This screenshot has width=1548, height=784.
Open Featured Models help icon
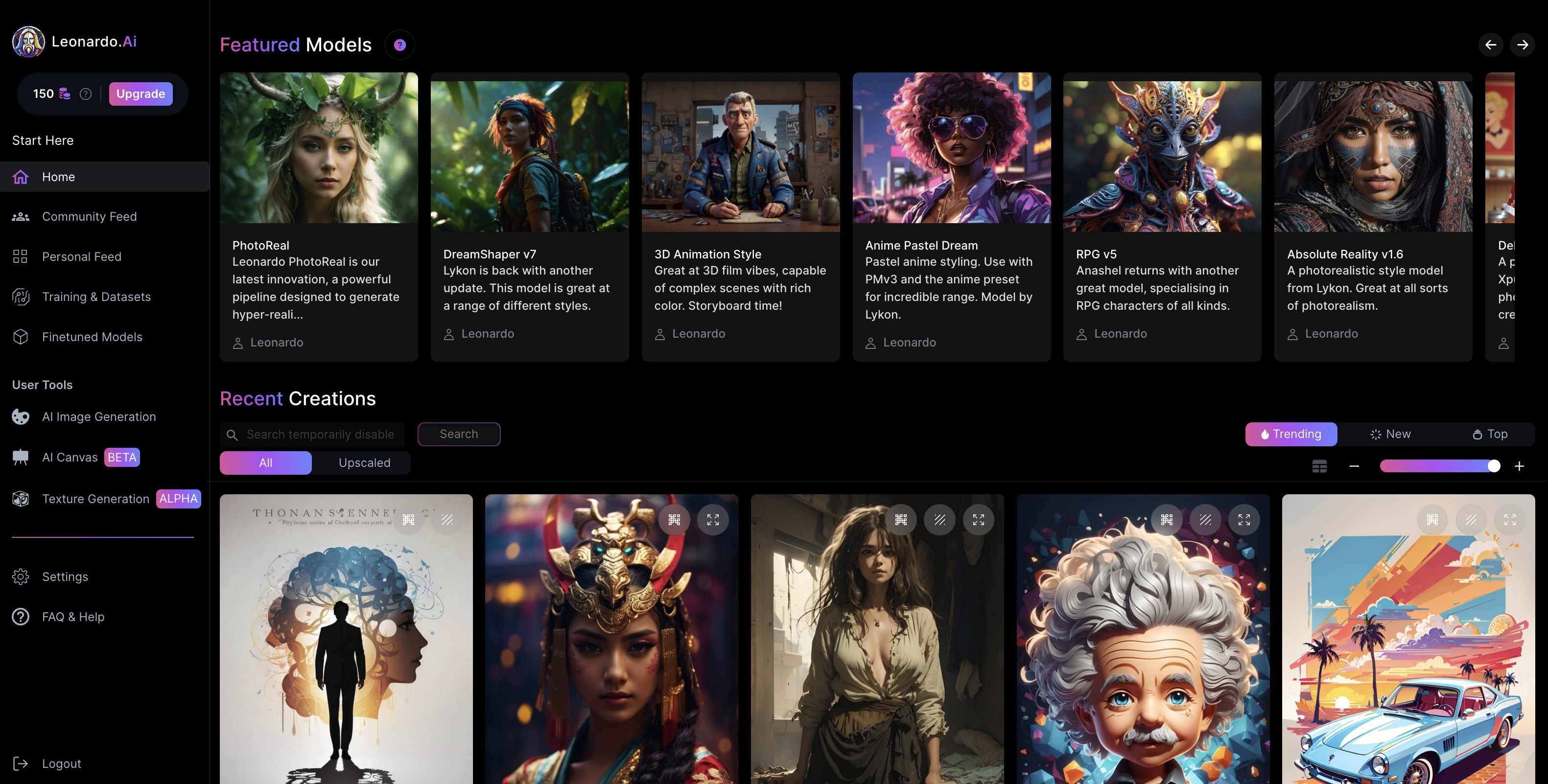pos(399,45)
